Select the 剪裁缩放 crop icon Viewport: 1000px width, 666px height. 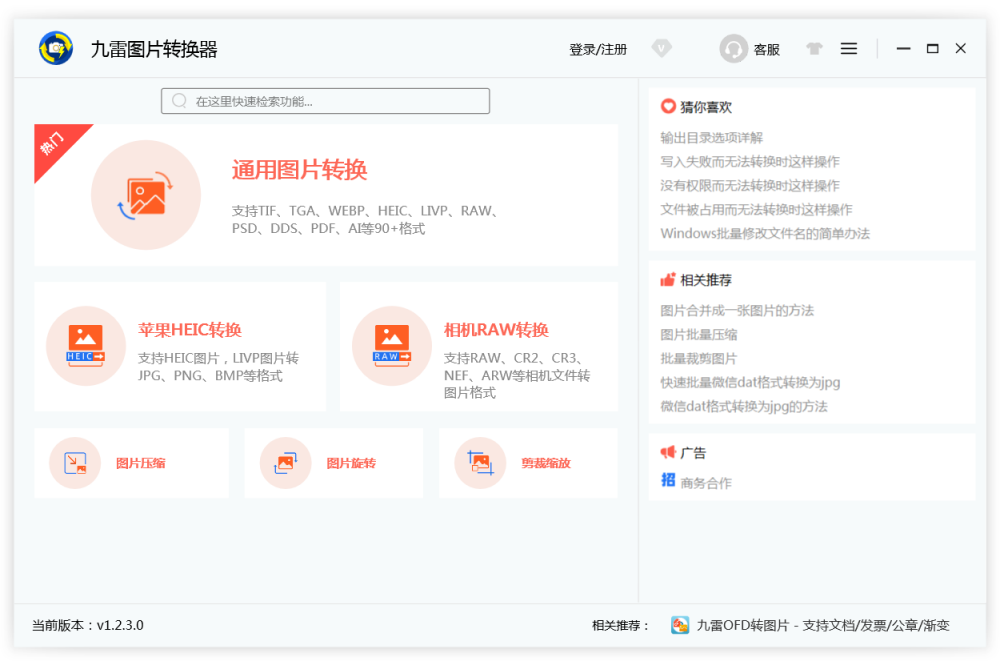point(480,463)
